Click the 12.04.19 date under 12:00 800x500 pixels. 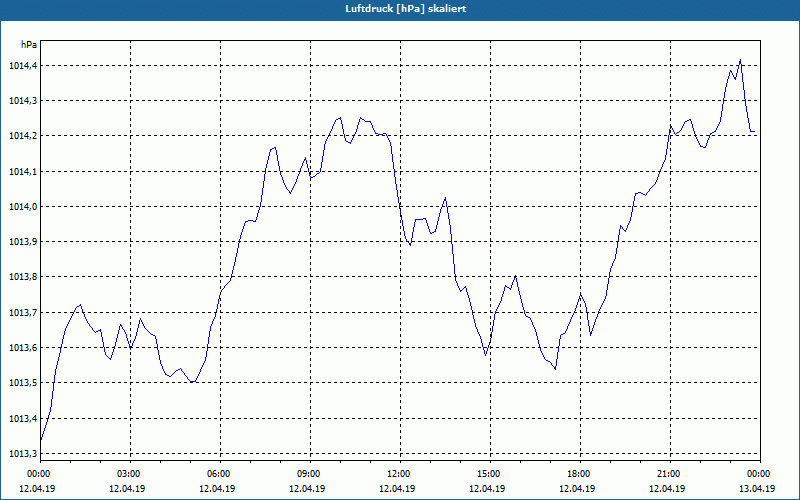(397, 489)
